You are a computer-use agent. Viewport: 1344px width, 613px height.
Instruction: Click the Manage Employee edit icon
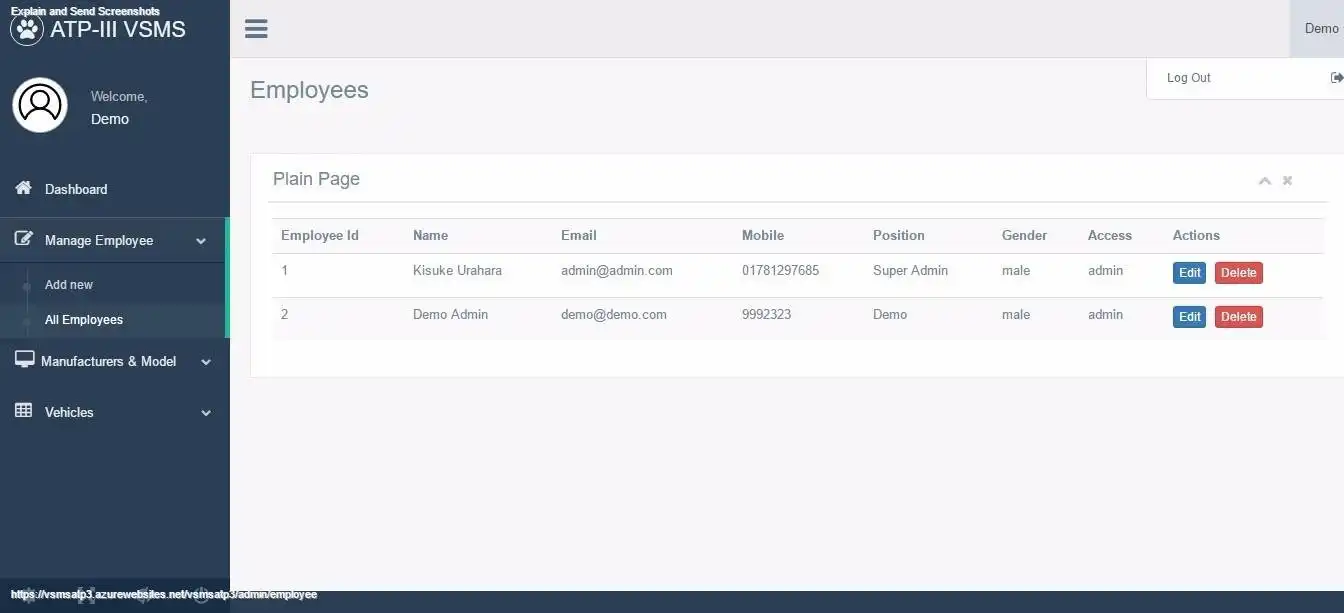click(x=23, y=240)
